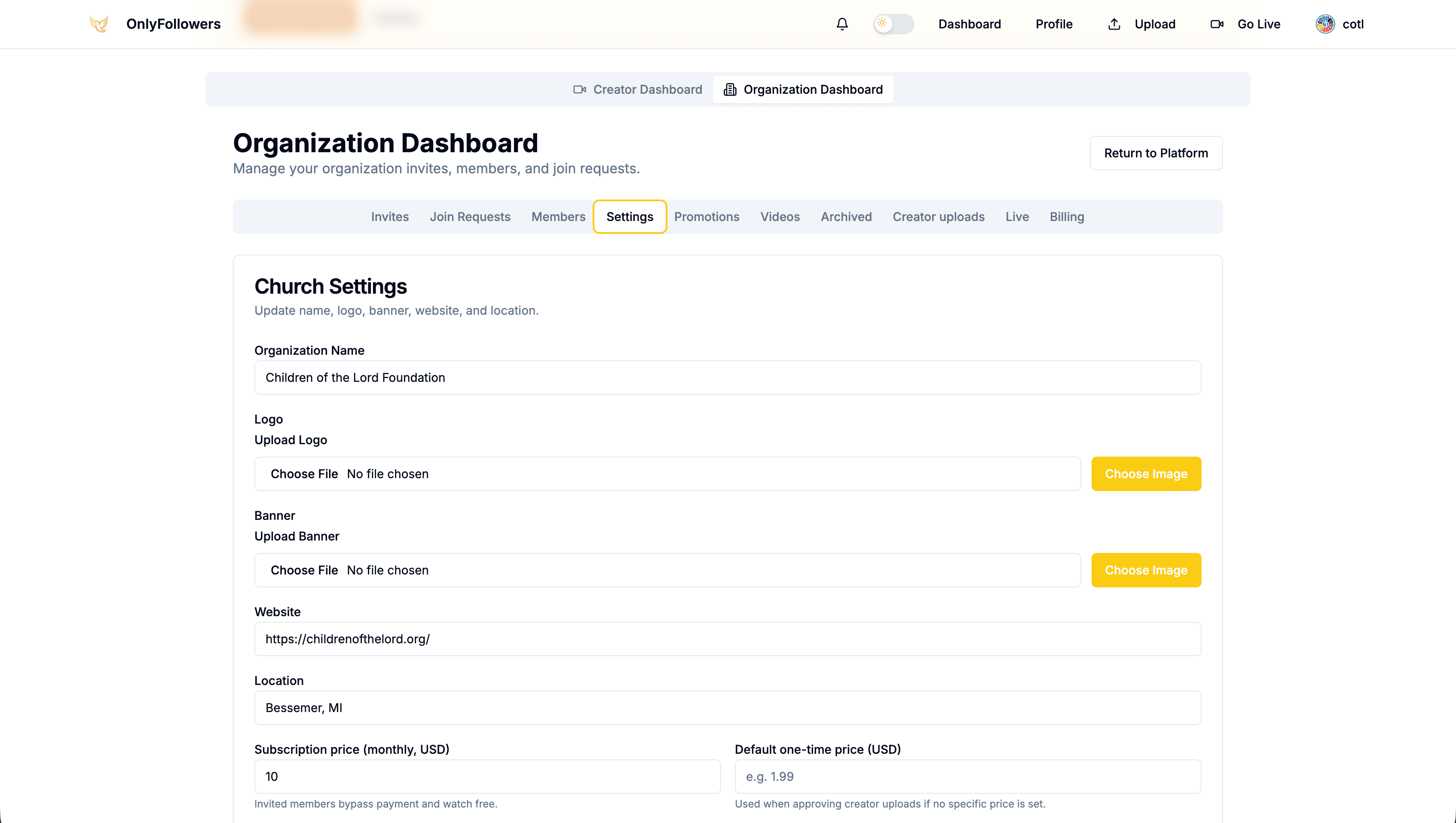Screen dimensions: 1456x823
Task: Click the Go Live camera icon
Action: pyautogui.click(x=1217, y=24)
